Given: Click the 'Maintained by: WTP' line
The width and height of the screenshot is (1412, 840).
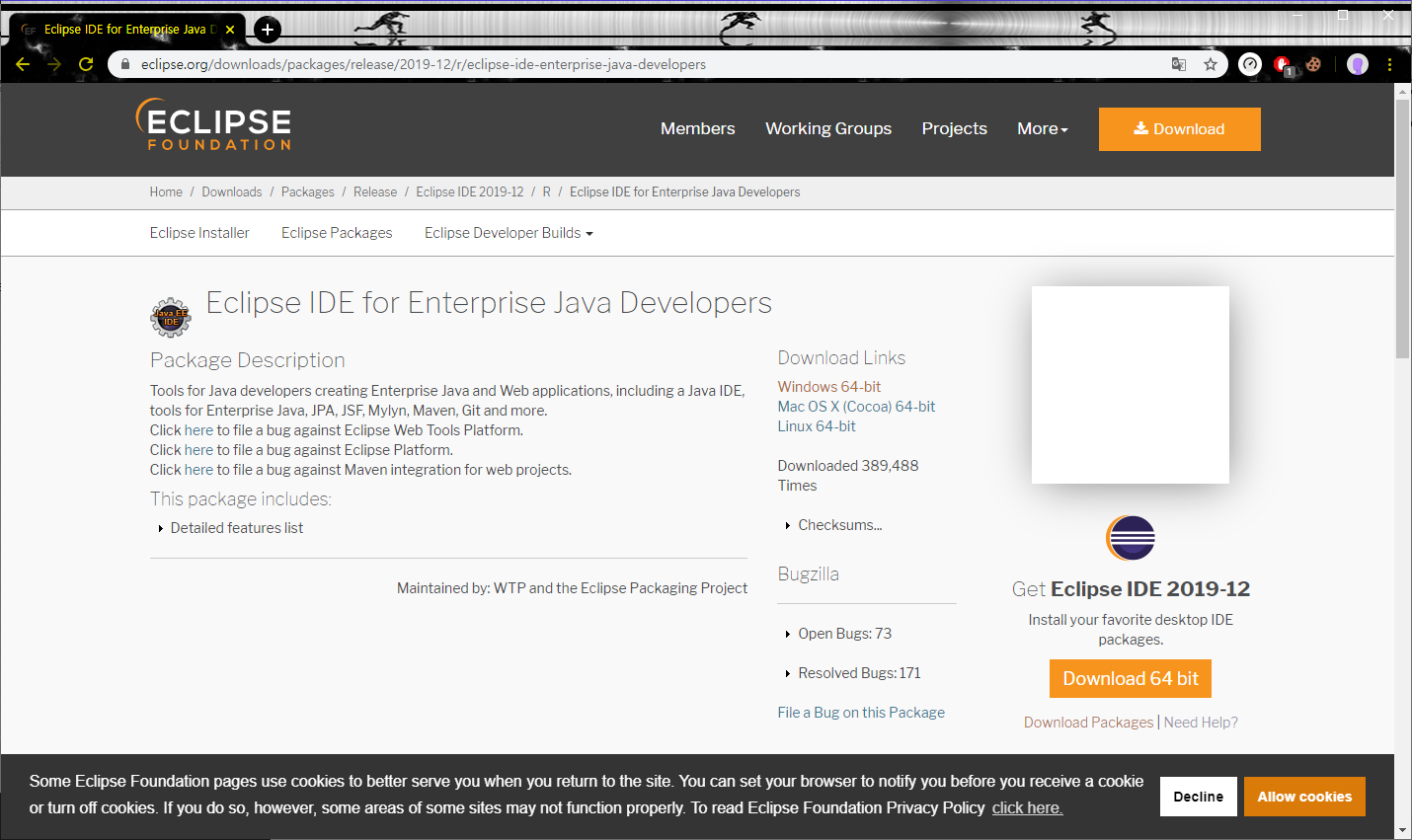Looking at the screenshot, I should (x=572, y=588).
